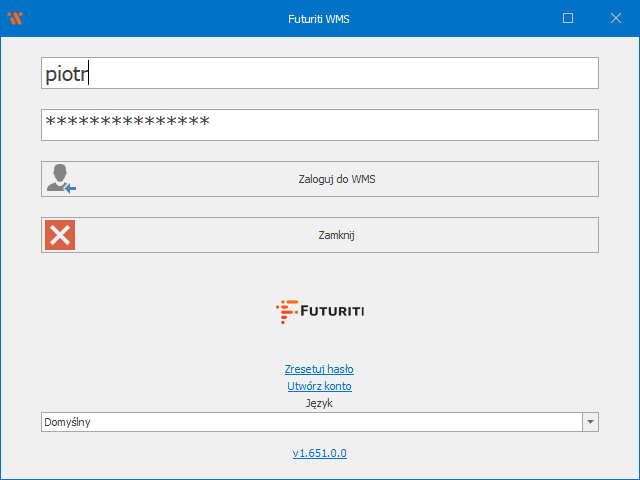Click the user login icon with blue arrow
640x480 pixels.
60,179
